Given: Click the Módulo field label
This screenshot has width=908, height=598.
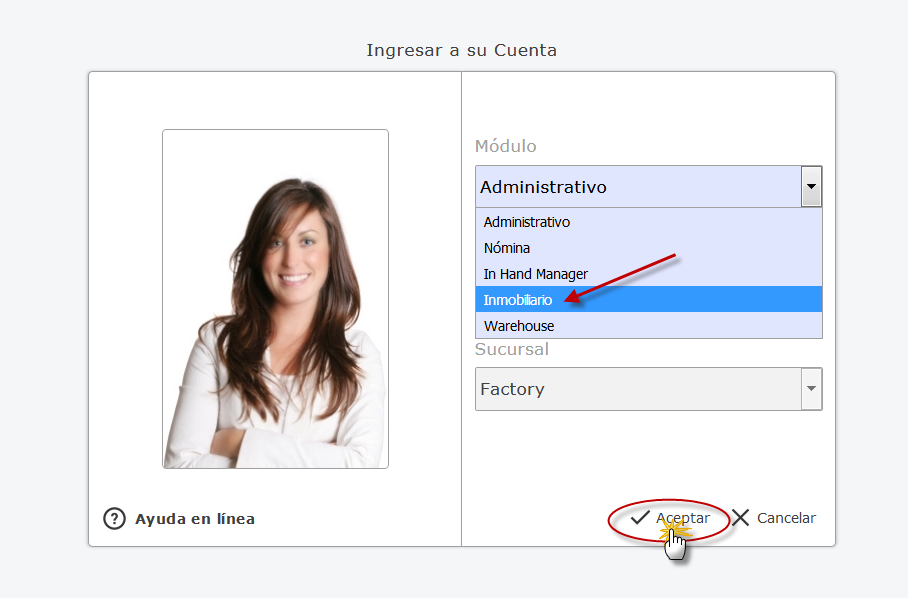Looking at the screenshot, I should point(506,146).
